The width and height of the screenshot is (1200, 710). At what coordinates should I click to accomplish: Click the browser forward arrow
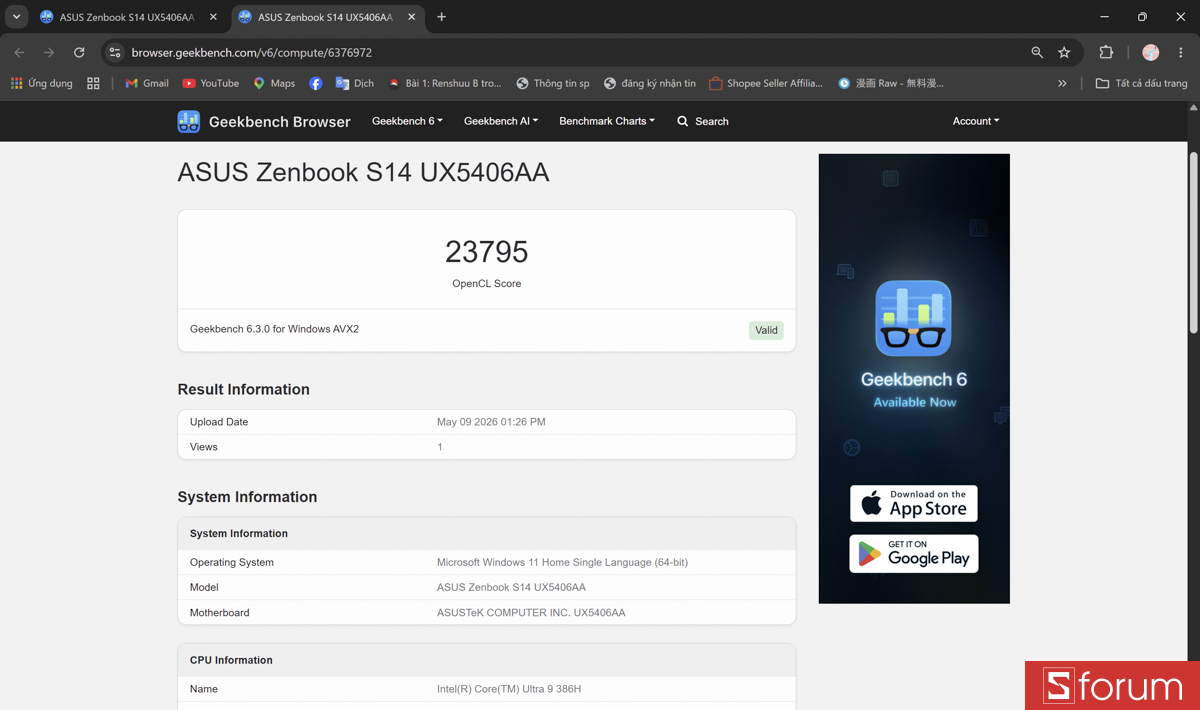click(x=49, y=52)
